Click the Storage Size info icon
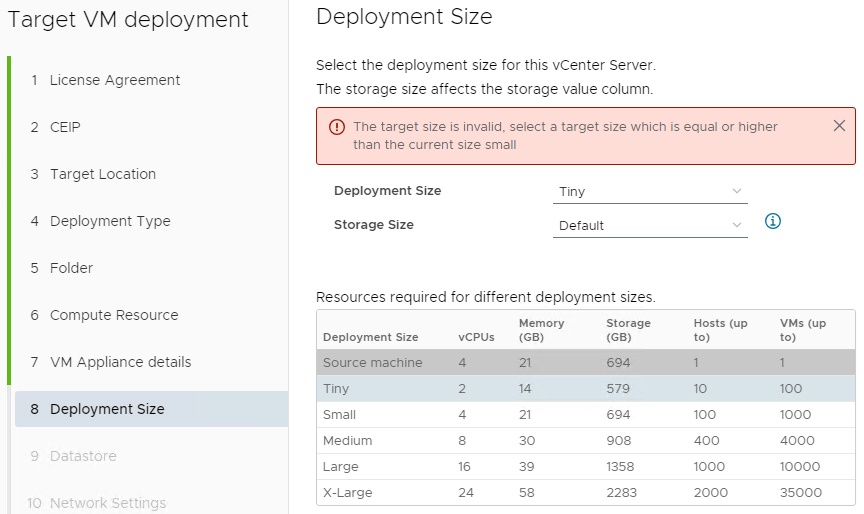This screenshot has height=514, width=864. click(x=773, y=221)
